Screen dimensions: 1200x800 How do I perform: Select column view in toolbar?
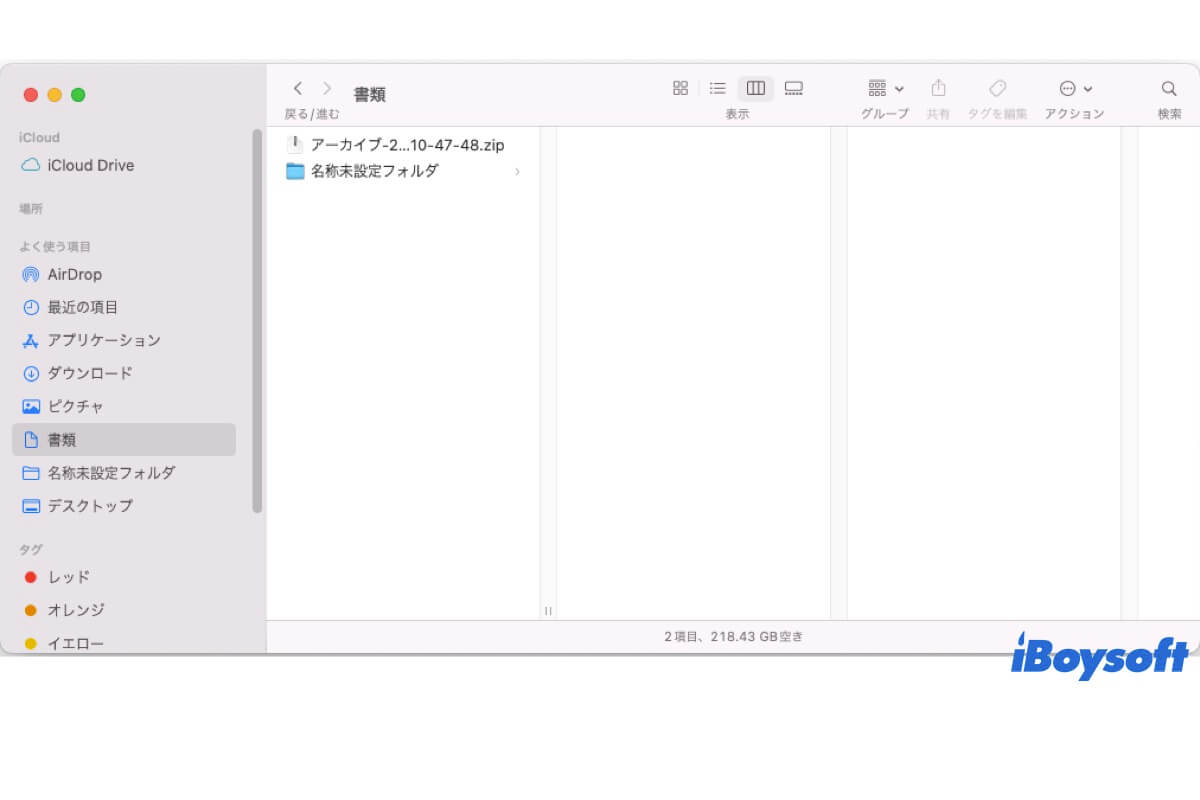(756, 88)
